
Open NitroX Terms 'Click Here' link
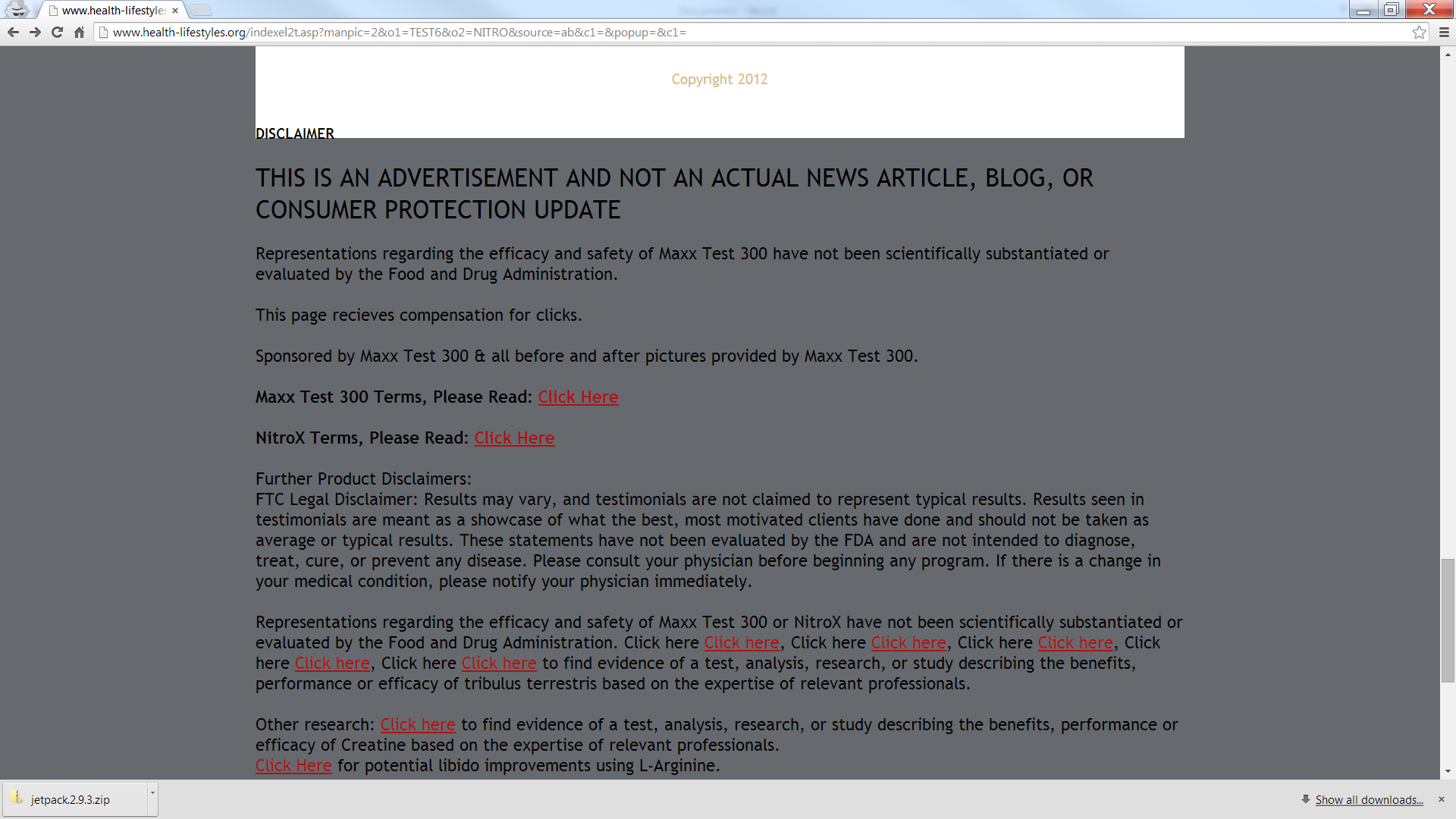point(514,438)
